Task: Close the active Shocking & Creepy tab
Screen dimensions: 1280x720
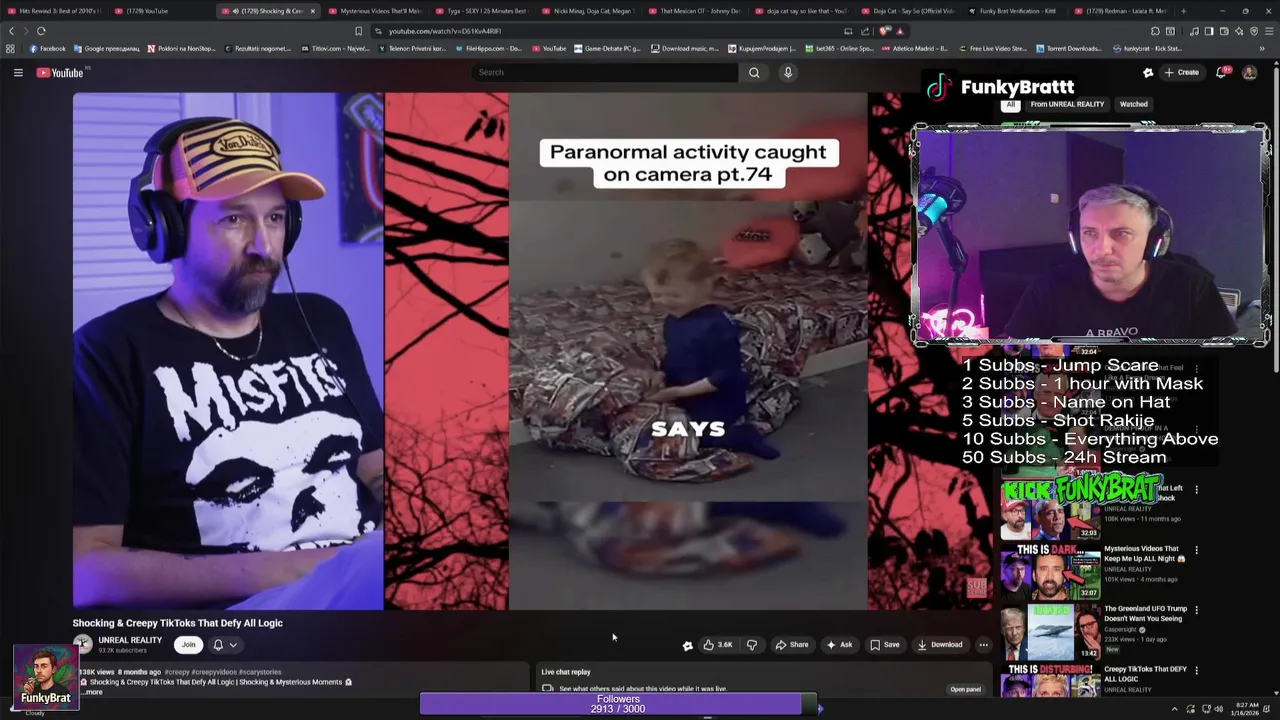Action: click(x=312, y=11)
